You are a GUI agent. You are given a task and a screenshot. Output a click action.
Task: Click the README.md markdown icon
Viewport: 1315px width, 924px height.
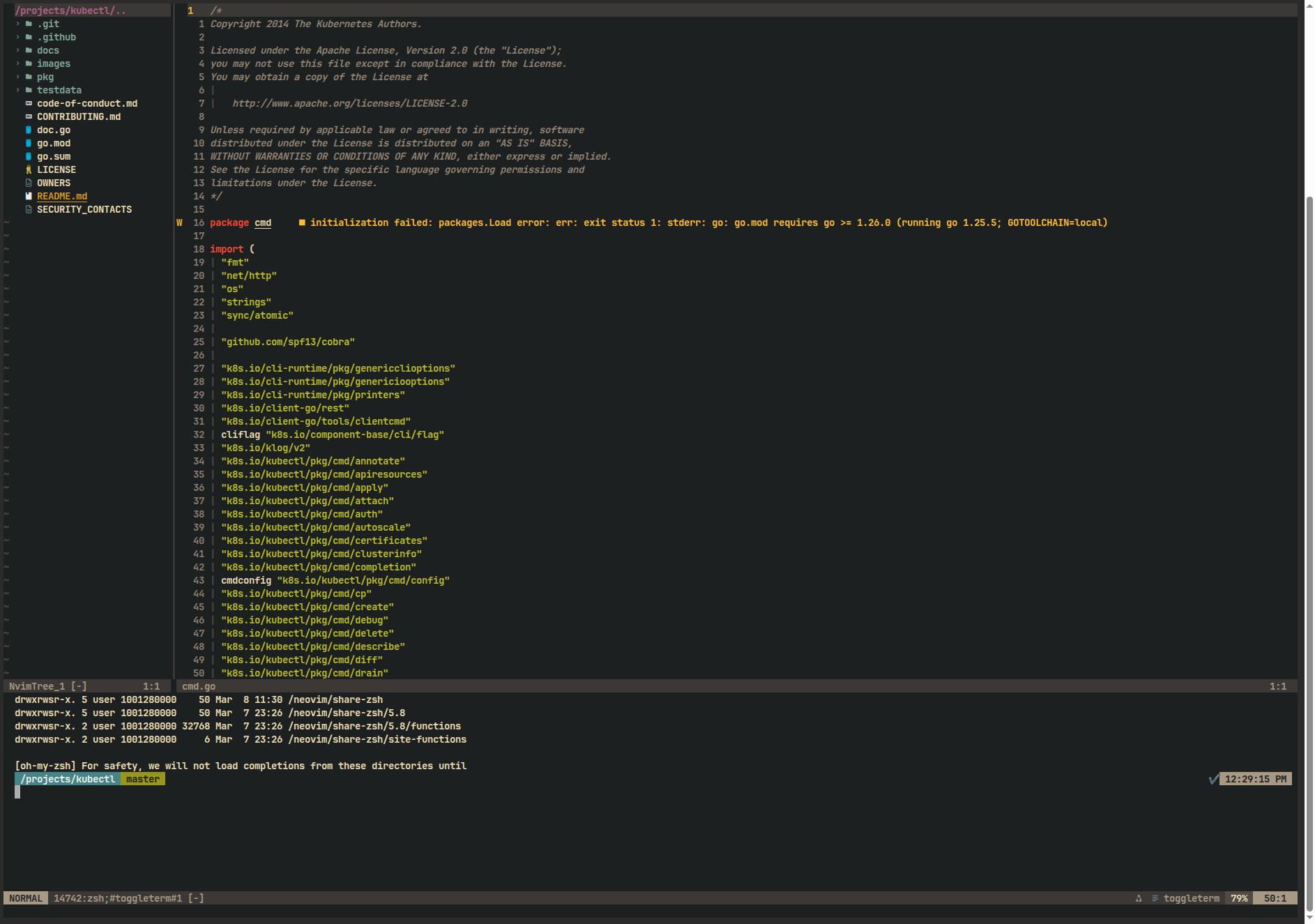point(29,196)
